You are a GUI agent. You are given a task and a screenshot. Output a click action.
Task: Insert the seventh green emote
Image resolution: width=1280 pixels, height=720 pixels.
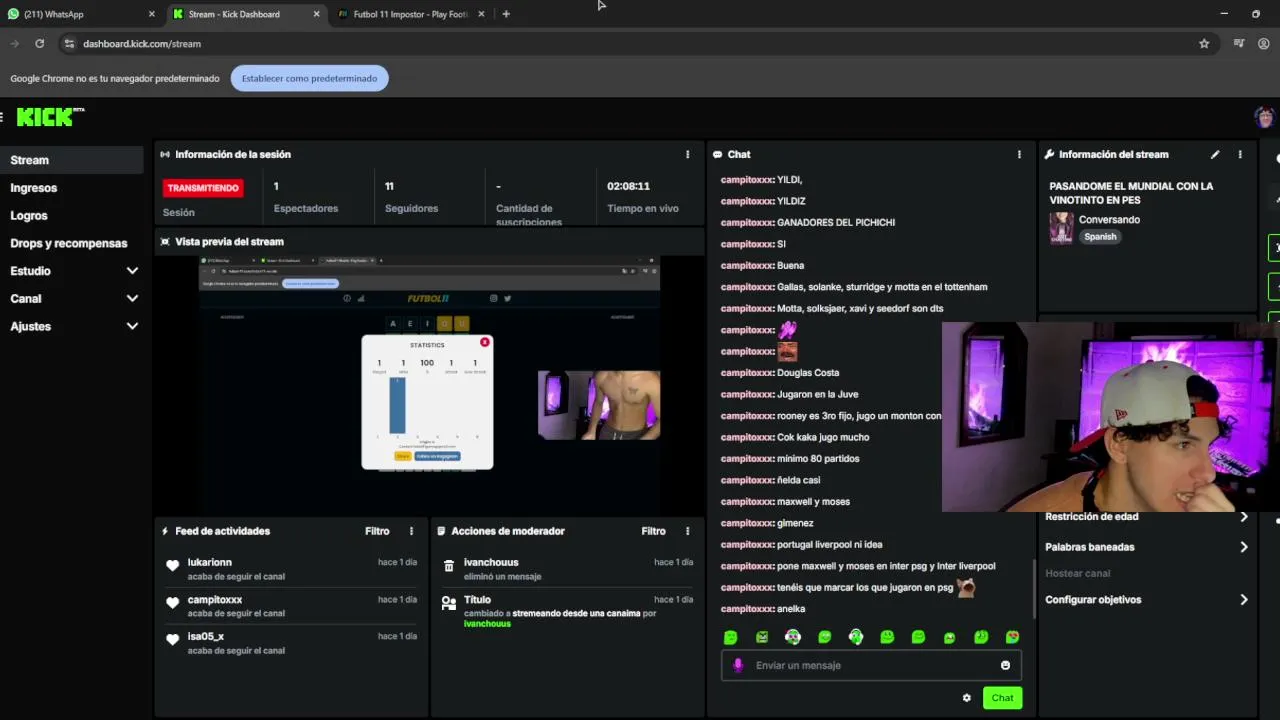tap(918, 637)
